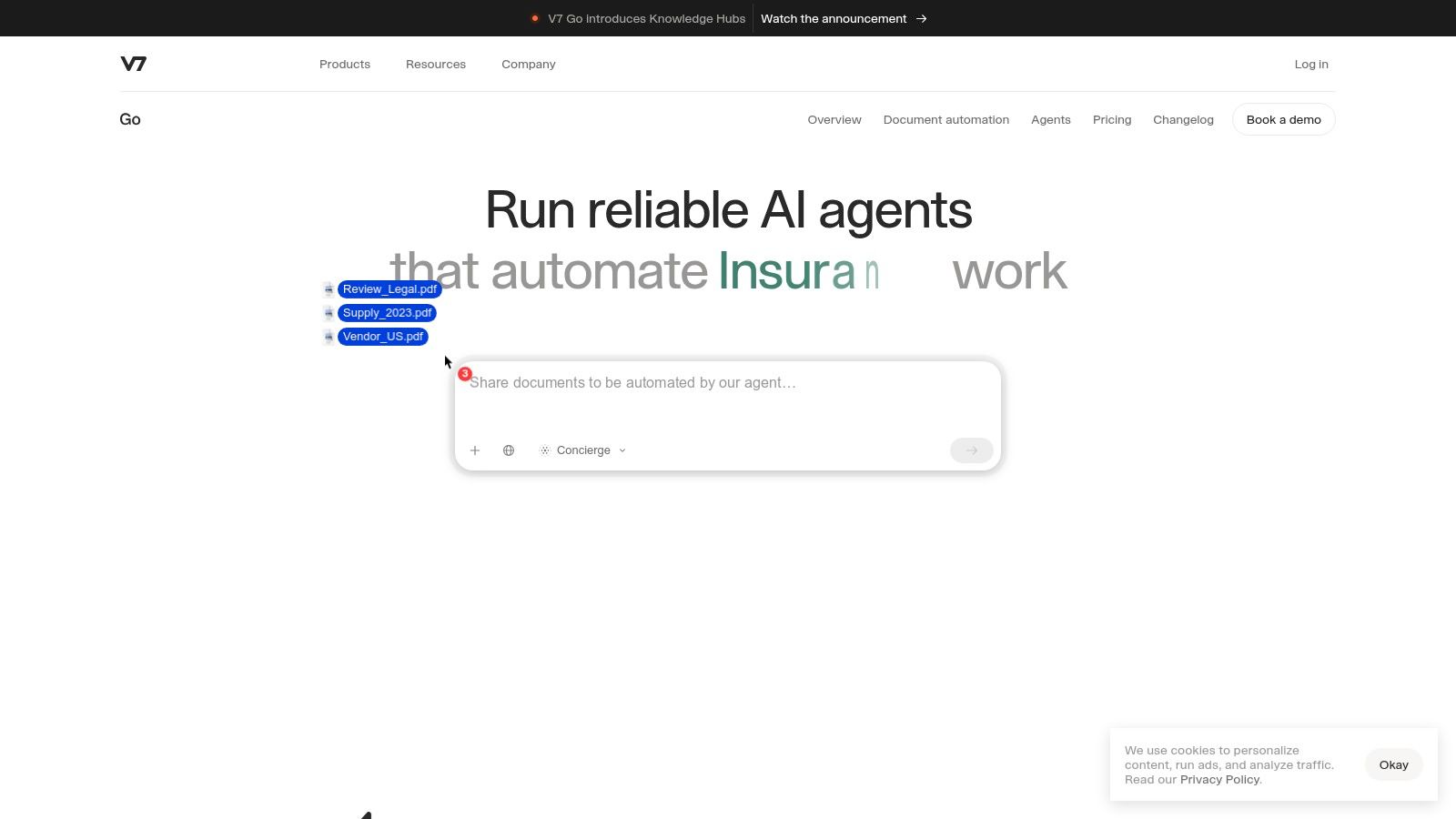Image resolution: width=1456 pixels, height=819 pixels.
Task: Click the arrow next to Watch the announcement
Action: 922,18
